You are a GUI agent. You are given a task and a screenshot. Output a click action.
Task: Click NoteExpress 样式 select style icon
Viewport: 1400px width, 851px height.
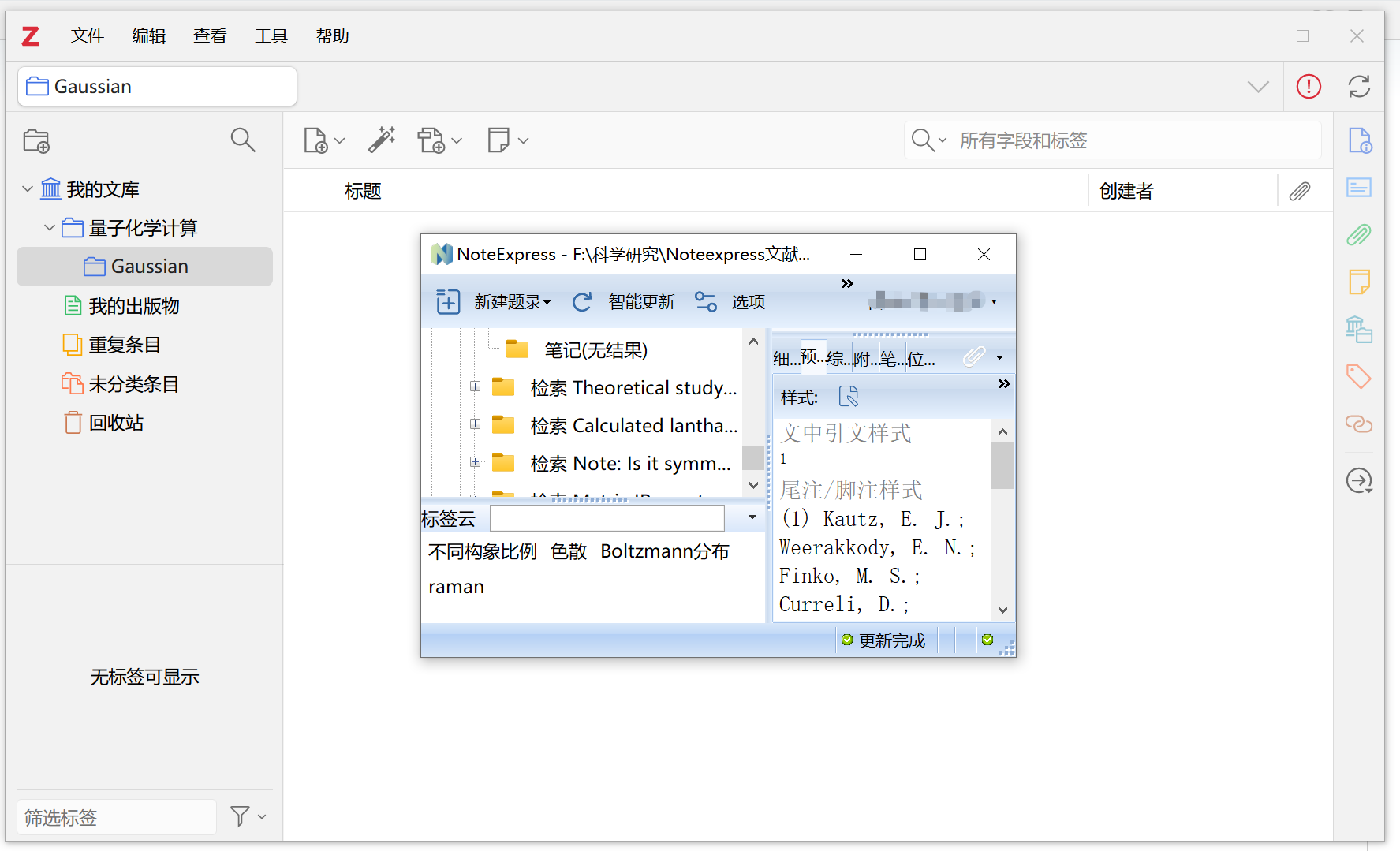pos(849,397)
